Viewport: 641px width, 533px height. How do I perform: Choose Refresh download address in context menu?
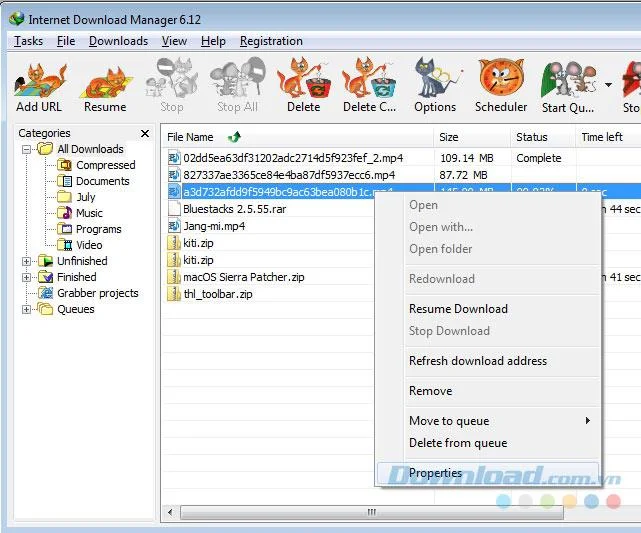(x=489, y=361)
